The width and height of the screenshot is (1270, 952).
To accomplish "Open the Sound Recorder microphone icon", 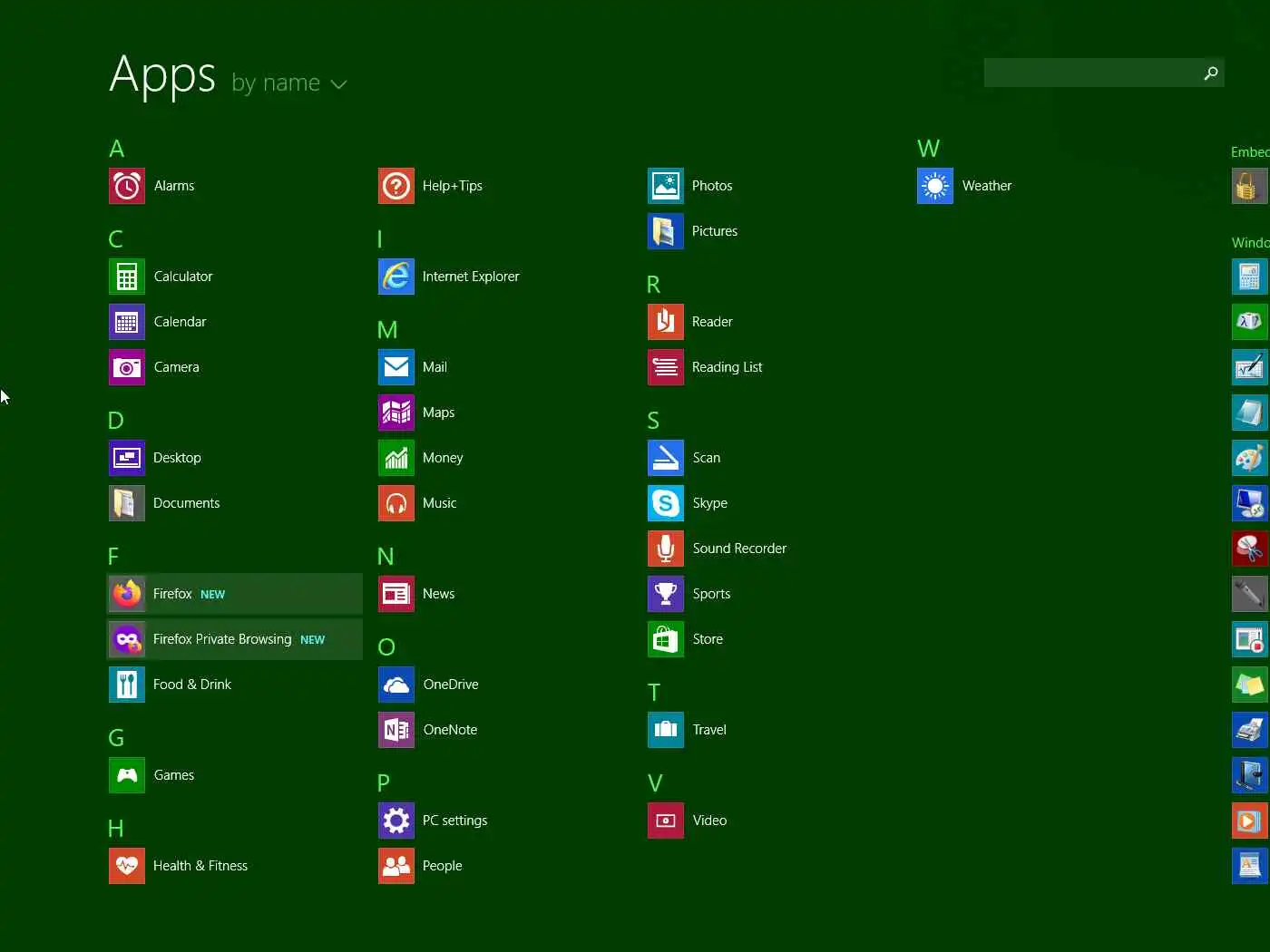I will pyautogui.click(x=666, y=549).
